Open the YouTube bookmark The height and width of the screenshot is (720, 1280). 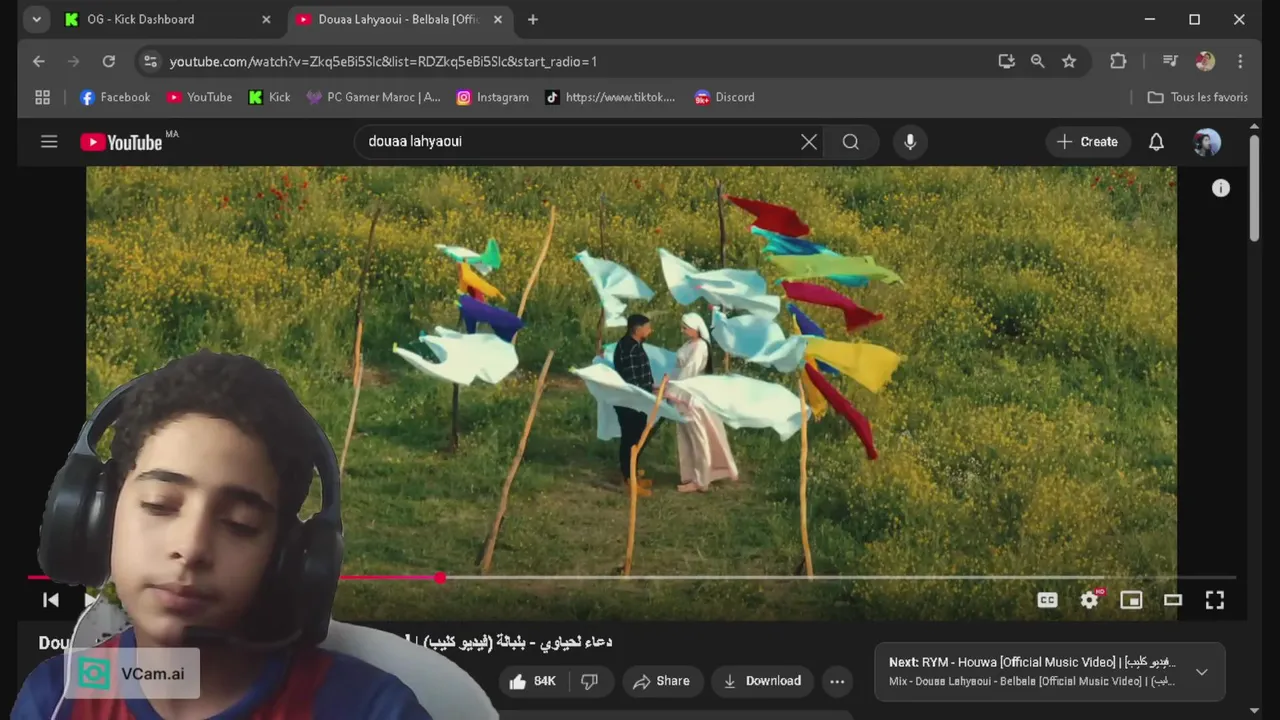pos(200,97)
